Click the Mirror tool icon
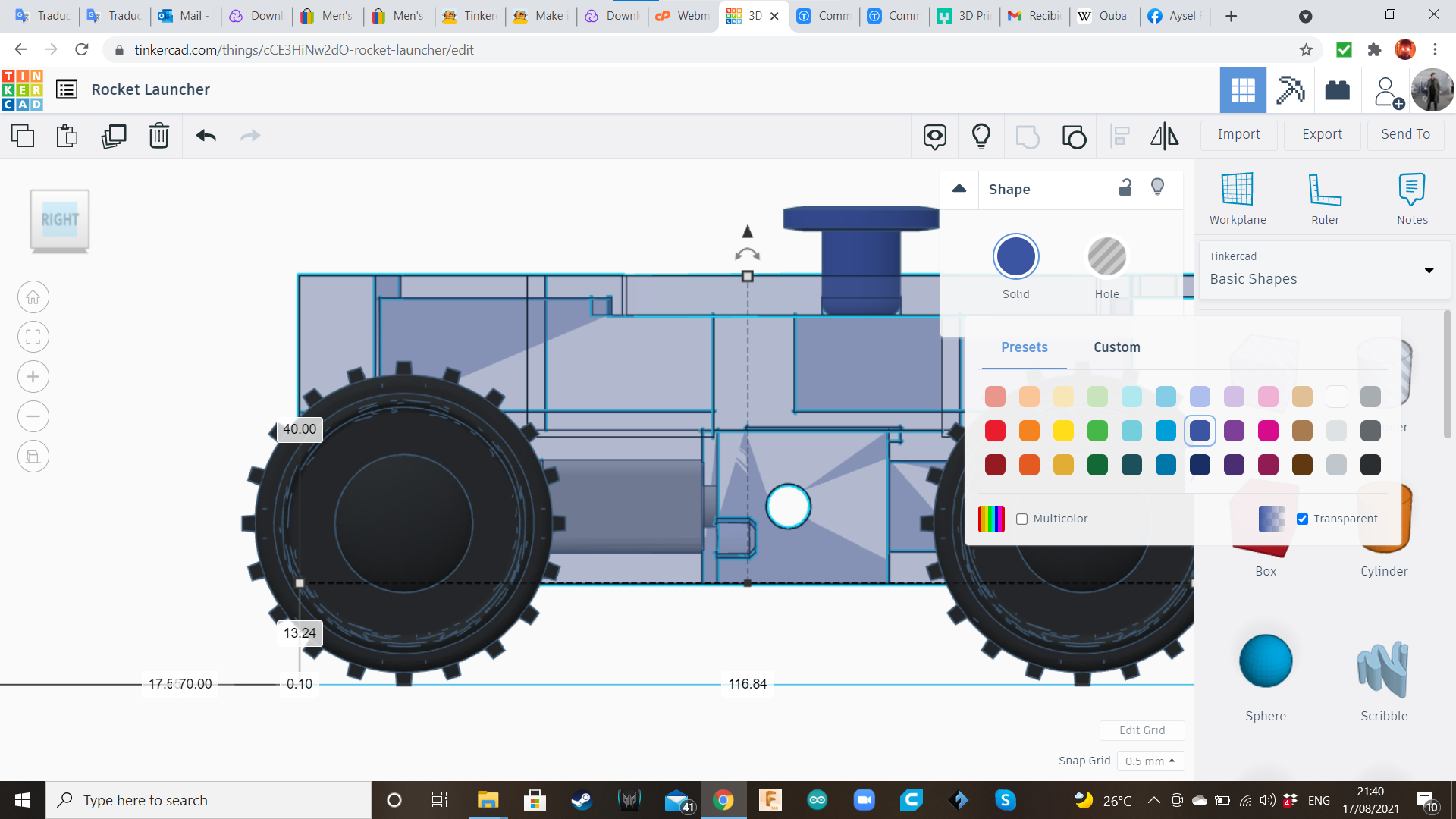Image resolution: width=1456 pixels, height=819 pixels. (1164, 136)
